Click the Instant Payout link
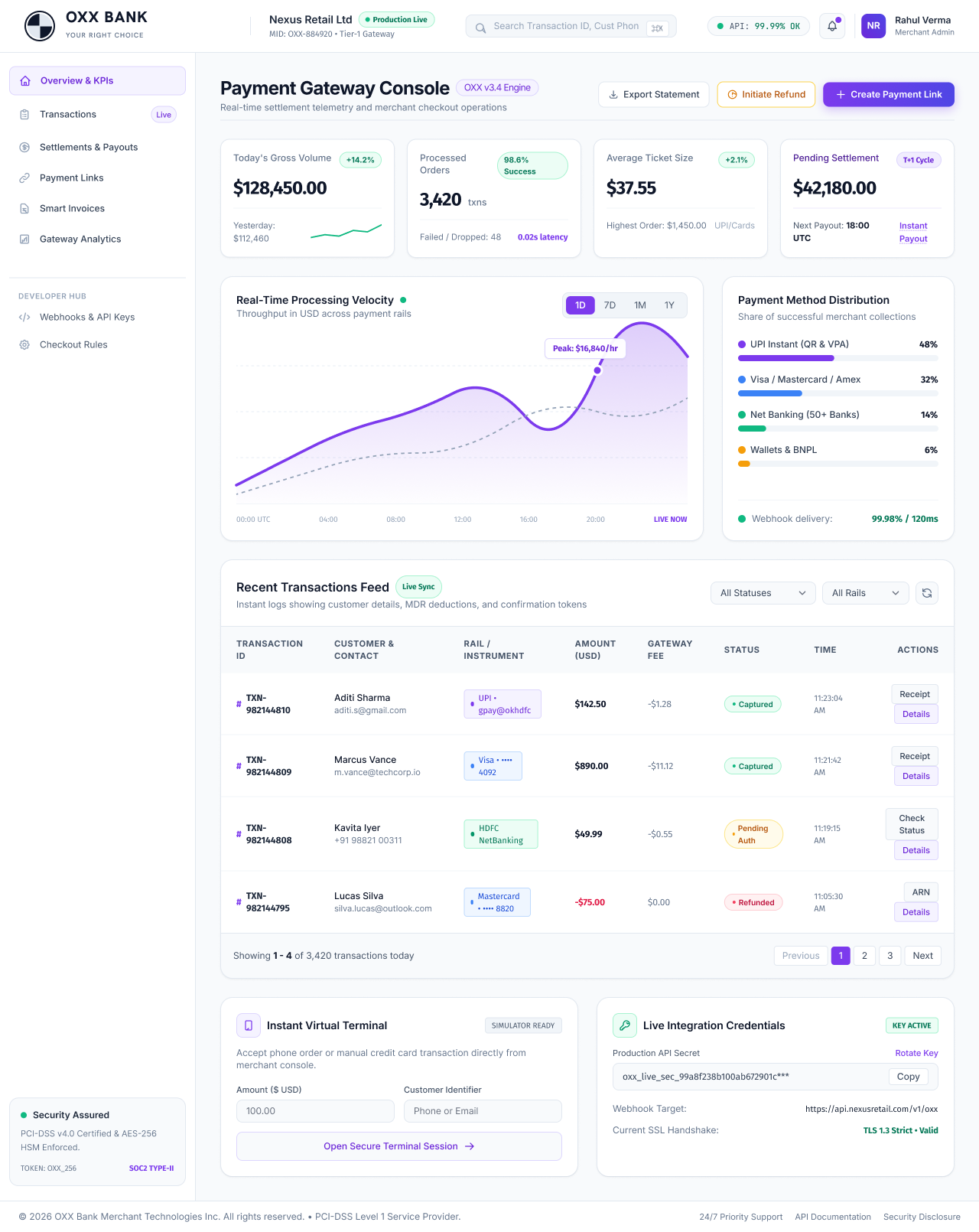This screenshot has width=979, height=1232. click(913, 232)
